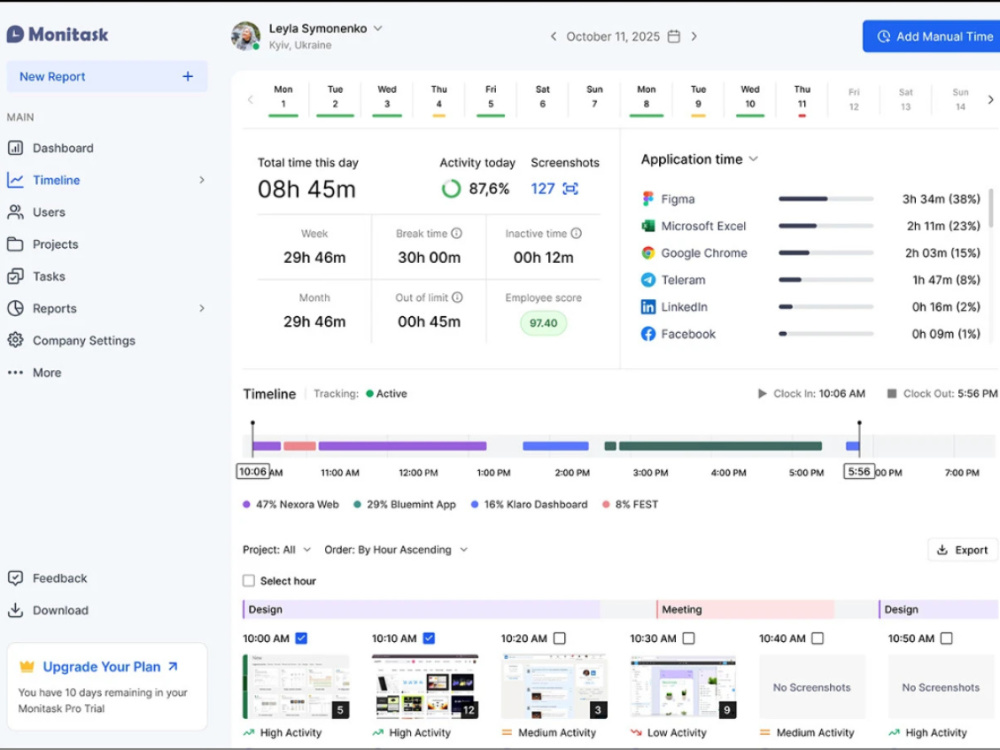
Task: Open the Upgrade Your Plan link
Action: 110,666
